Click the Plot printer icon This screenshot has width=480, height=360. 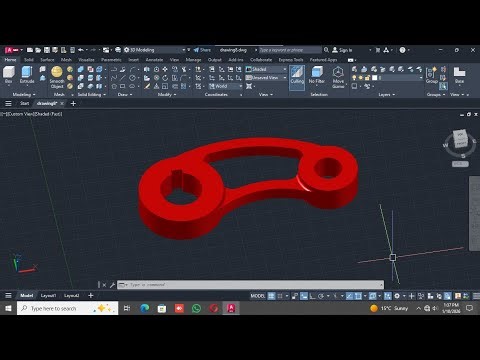pyautogui.click(x=118, y=50)
